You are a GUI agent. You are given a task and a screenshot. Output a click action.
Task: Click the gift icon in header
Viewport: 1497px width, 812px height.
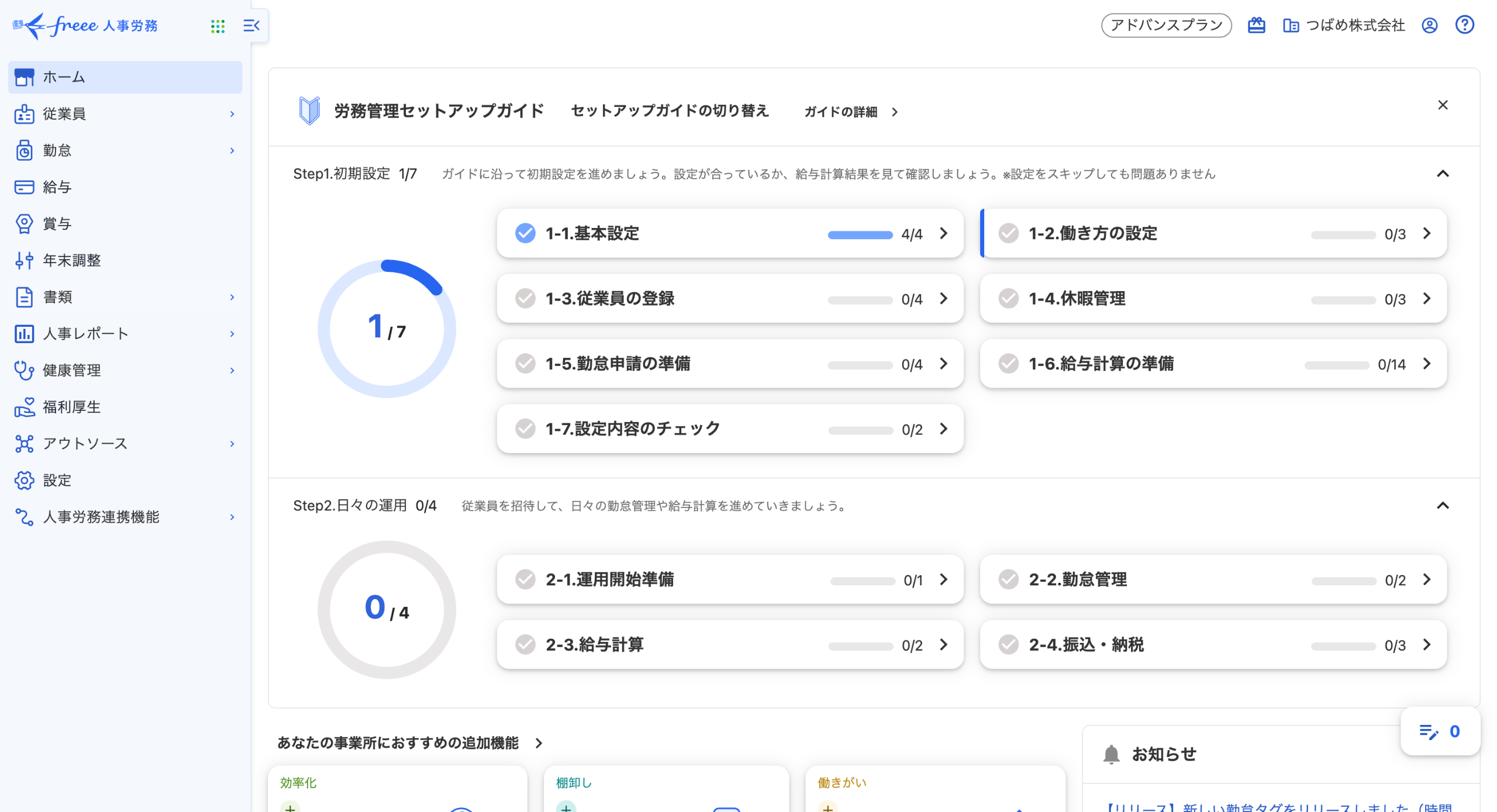pos(1256,25)
